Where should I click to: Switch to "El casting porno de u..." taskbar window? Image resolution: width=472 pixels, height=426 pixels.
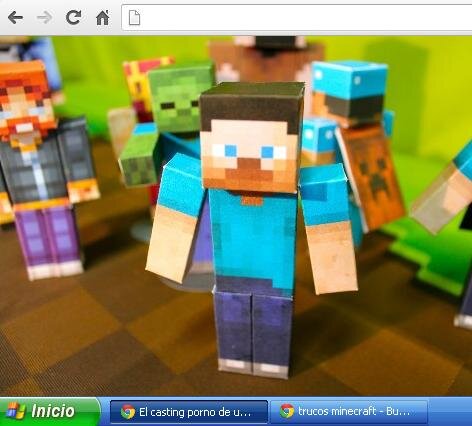click(x=189, y=412)
